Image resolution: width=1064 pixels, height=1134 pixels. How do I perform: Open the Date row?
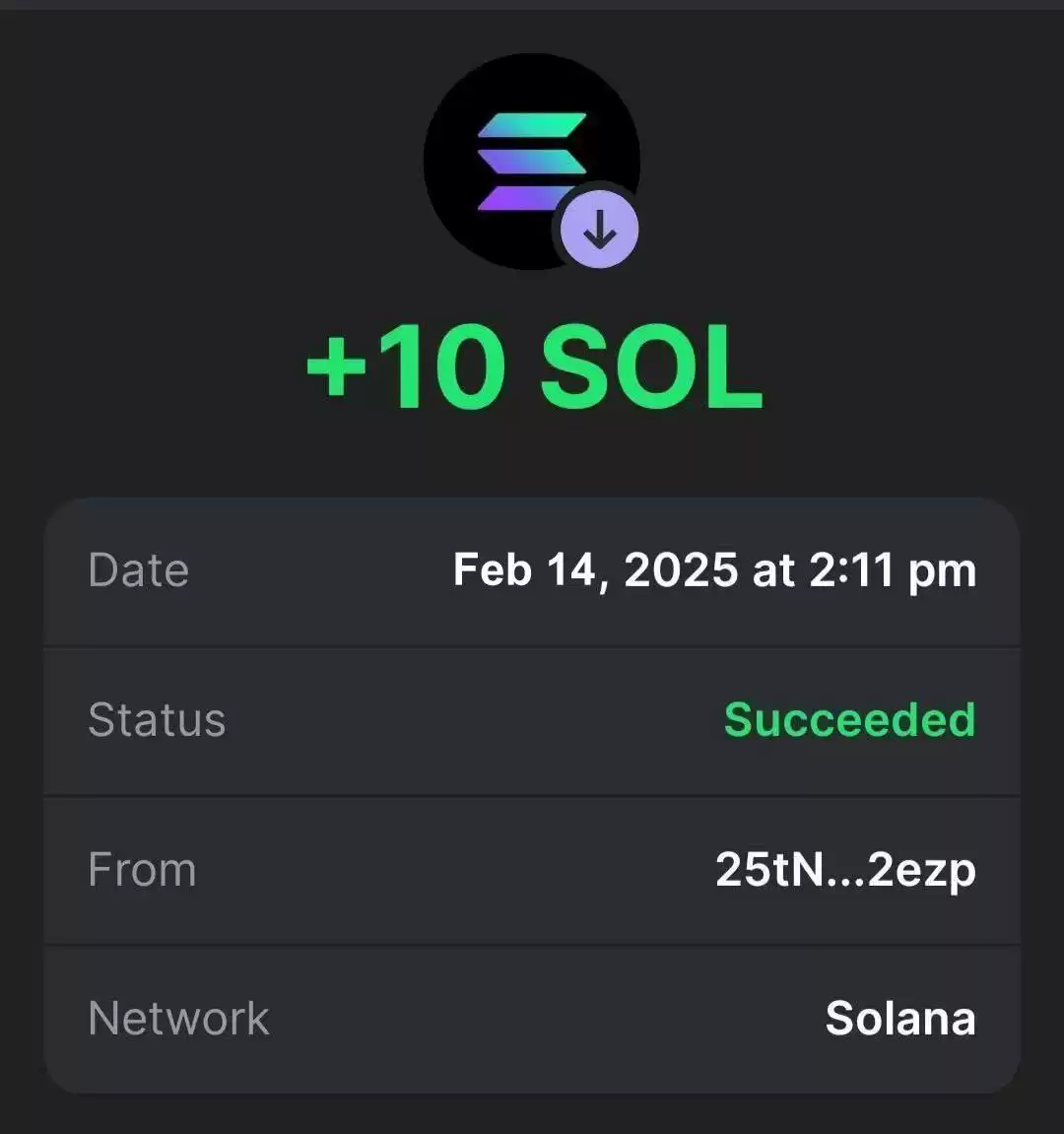[532, 571]
